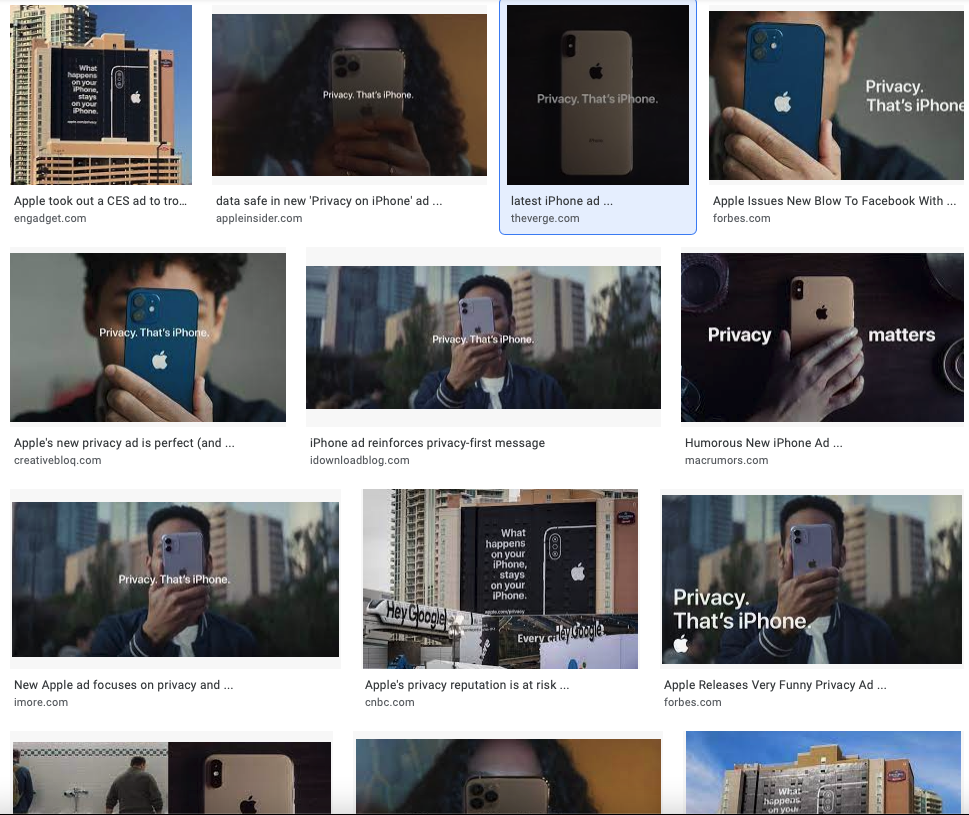
Task: Open the appleinsider.com Privacy on iPhone thumbnail
Action: pos(349,95)
